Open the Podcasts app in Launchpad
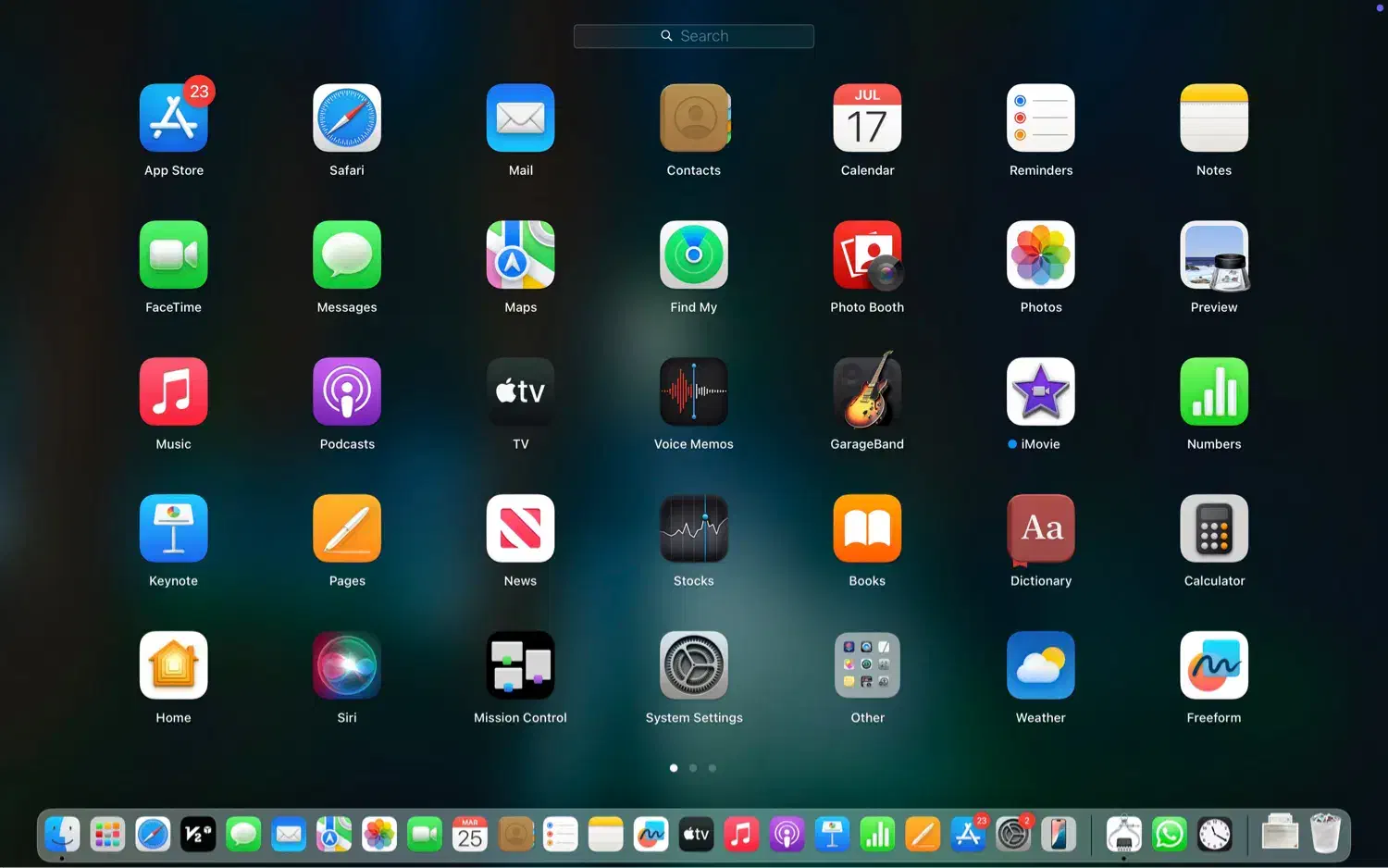Image resolution: width=1388 pixels, height=868 pixels. [x=347, y=392]
